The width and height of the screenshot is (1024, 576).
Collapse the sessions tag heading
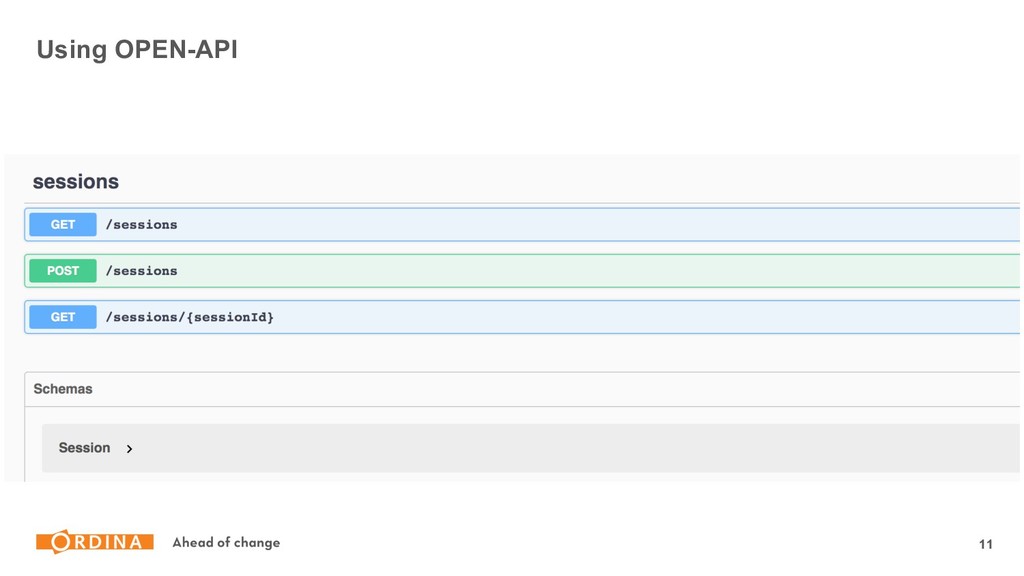[x=76, y=182]
